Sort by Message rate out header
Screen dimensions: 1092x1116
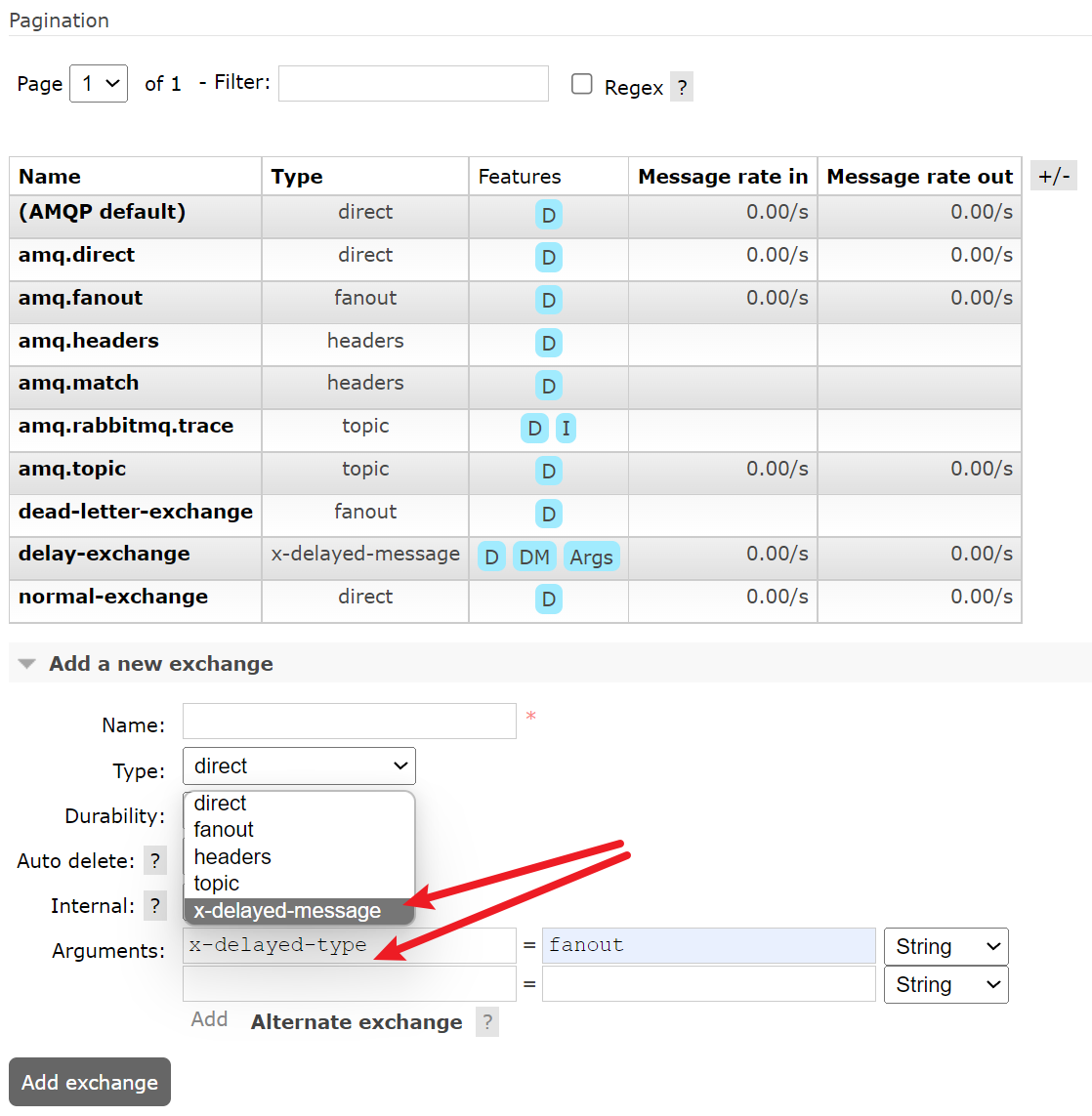[x=920, y=177]
